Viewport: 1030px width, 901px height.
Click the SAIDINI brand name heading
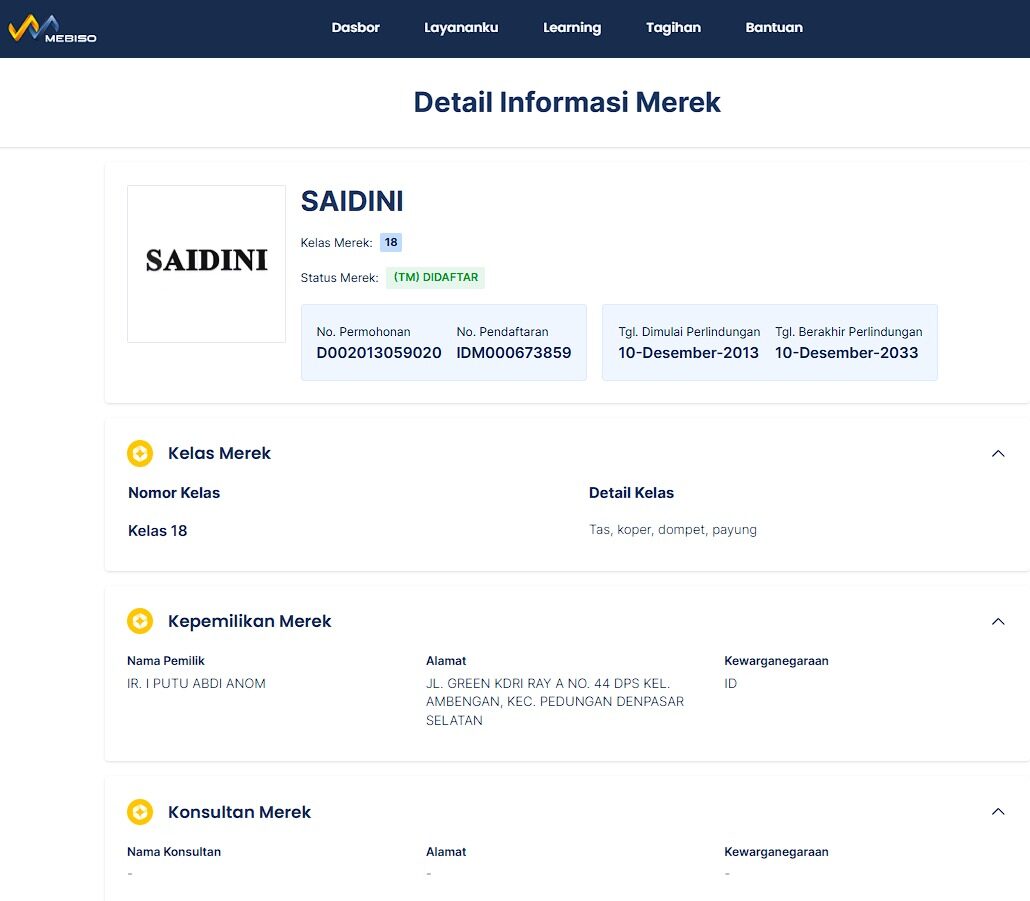[352, 201]
